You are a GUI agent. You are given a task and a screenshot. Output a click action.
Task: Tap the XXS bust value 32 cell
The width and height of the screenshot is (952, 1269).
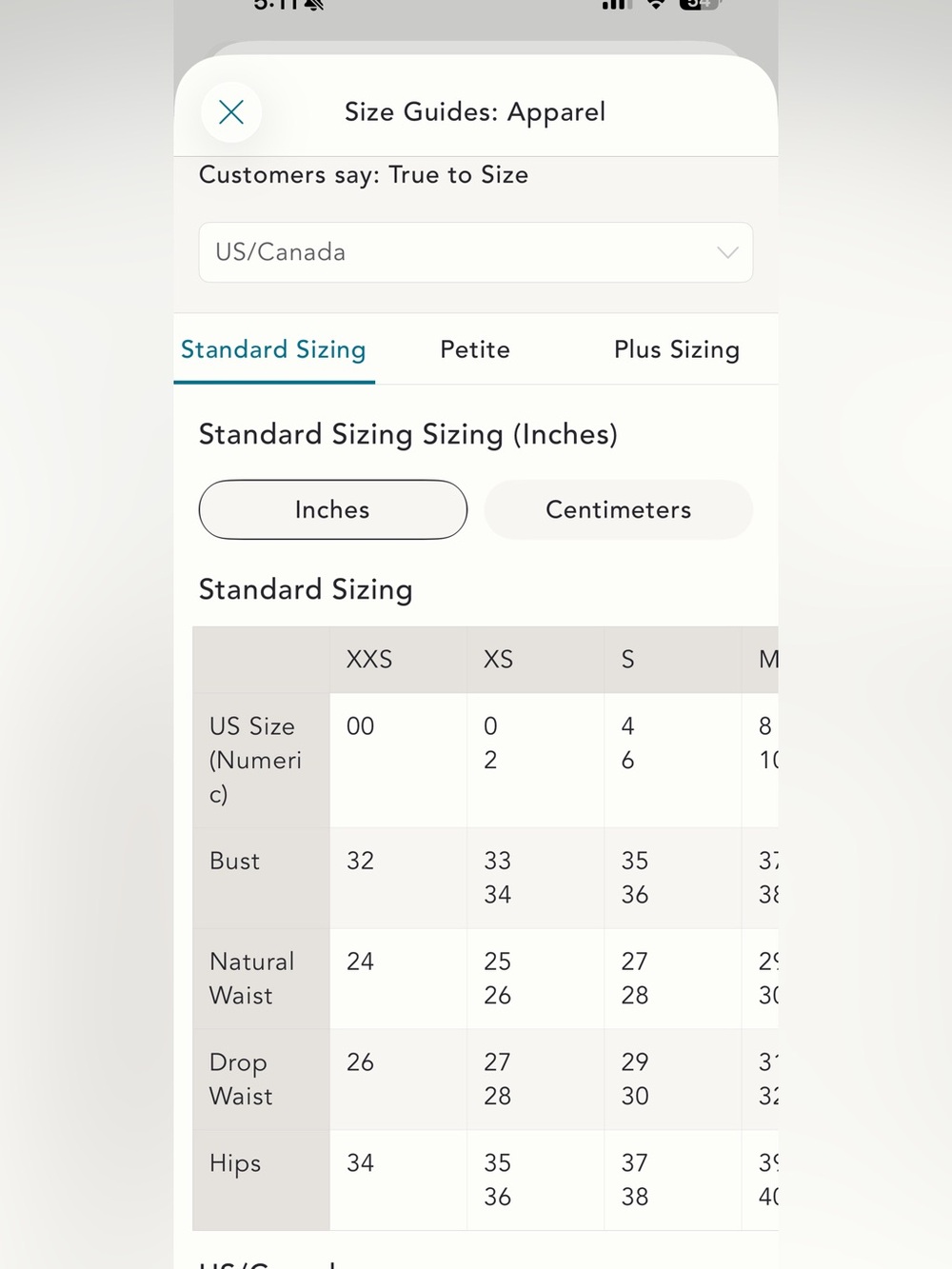click(398, 878)
